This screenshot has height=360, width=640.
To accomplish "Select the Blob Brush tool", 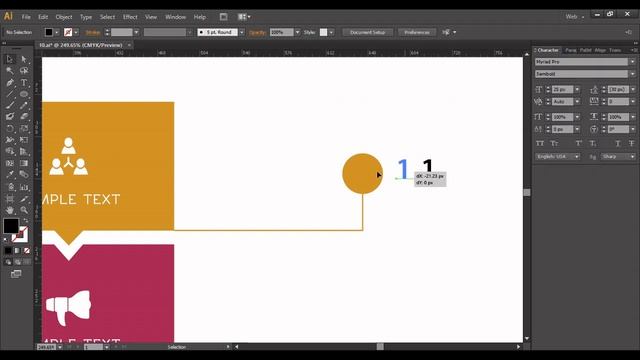I will [x=9, y=117].
